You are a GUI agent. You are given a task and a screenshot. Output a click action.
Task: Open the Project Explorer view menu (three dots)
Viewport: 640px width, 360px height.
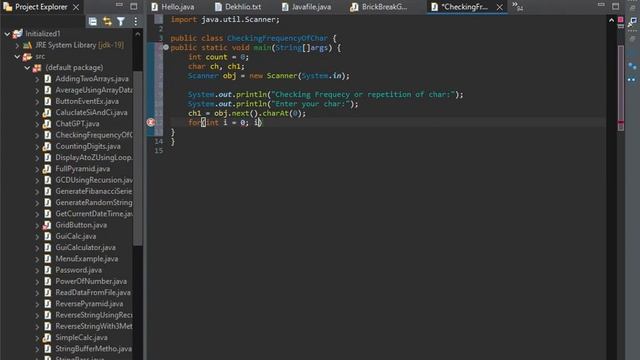click(136, 21)
